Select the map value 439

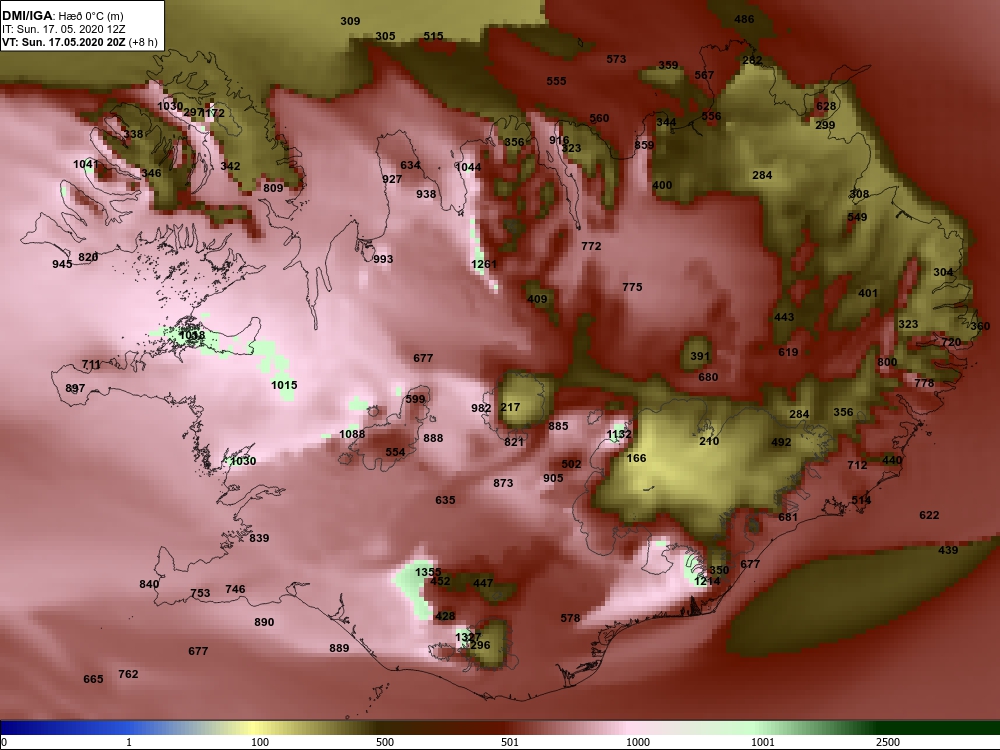pos(948,550)
